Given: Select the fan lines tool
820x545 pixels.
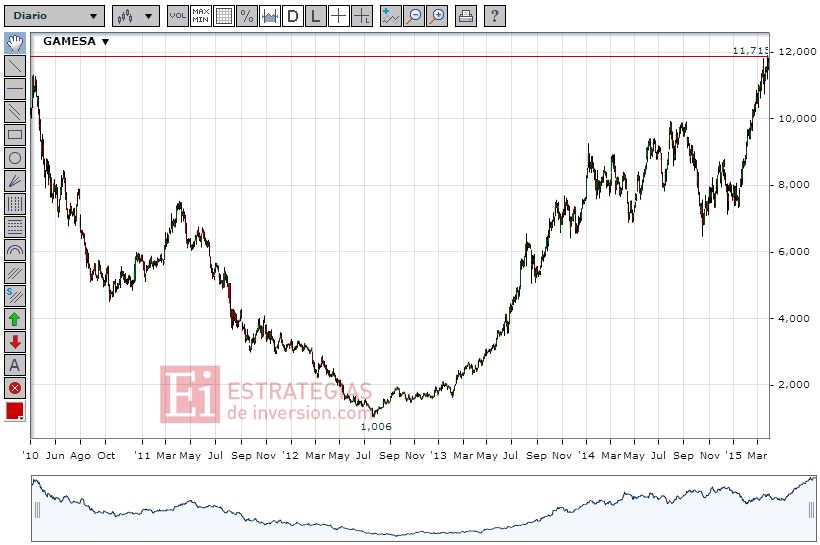Looking at the screenshot, I should coord(15,181).
